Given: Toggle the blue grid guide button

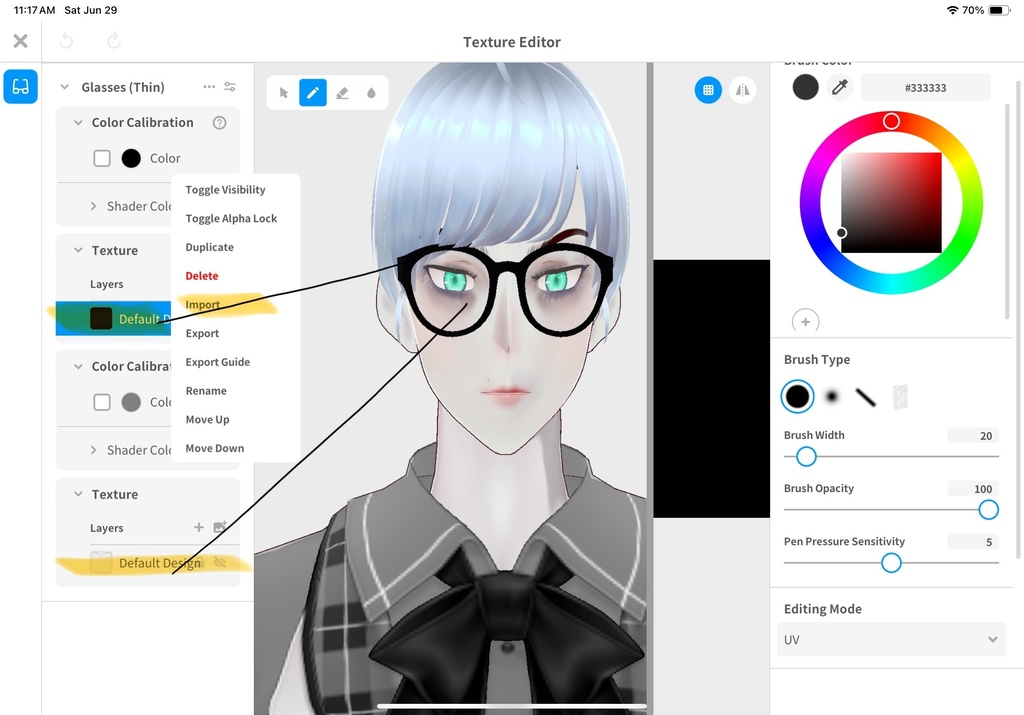Looking at the screenshot, I should point(708,89).
